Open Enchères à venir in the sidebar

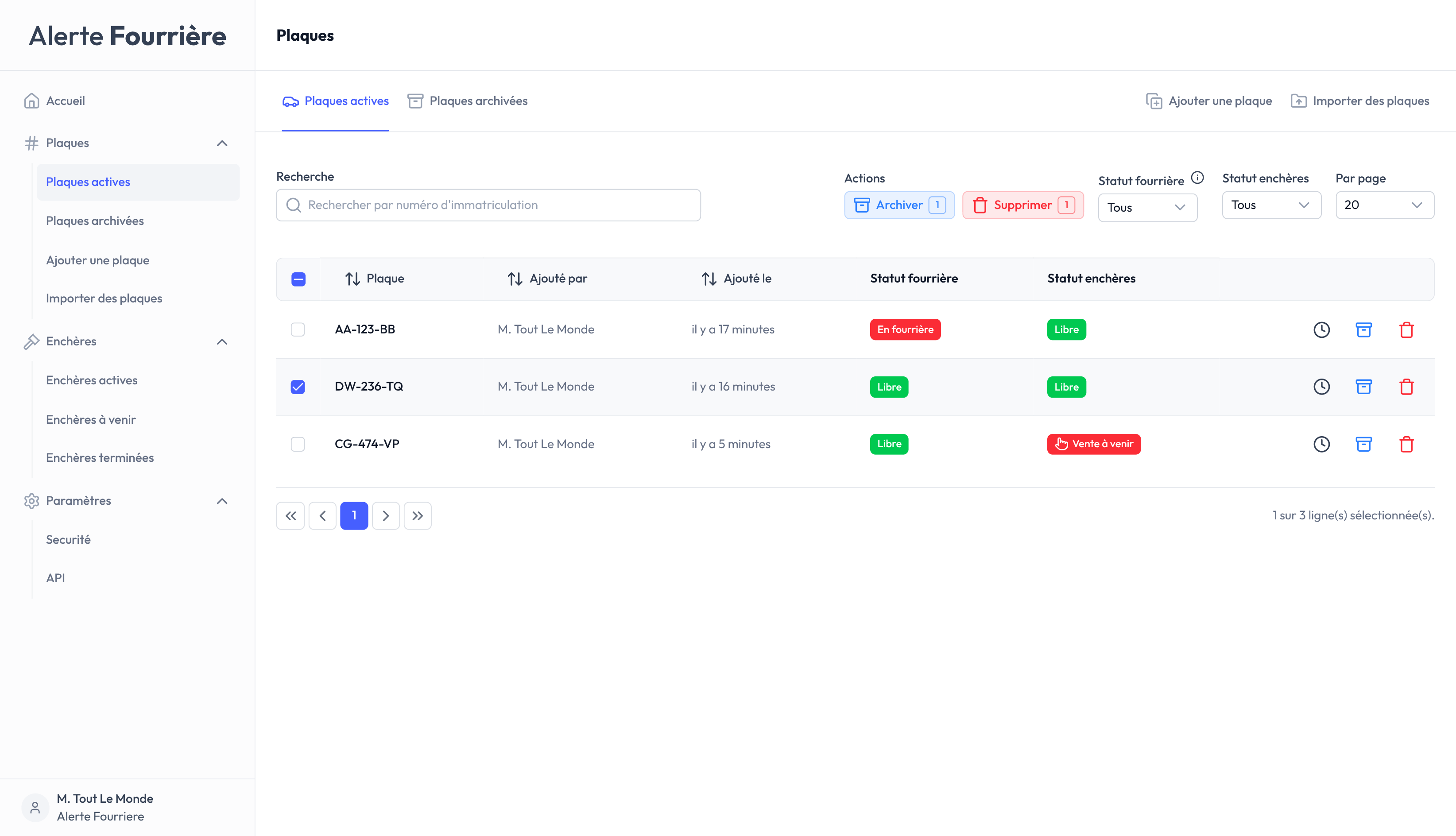click(x=91, y=420)
